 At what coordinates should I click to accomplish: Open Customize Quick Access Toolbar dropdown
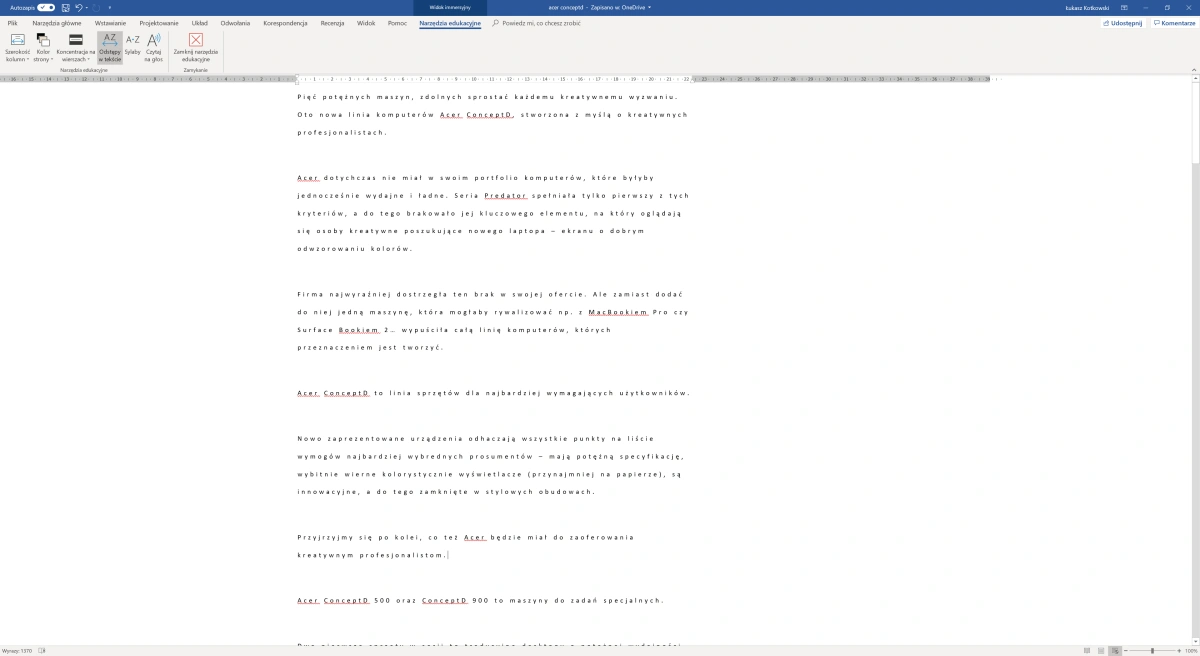(109, 7)
